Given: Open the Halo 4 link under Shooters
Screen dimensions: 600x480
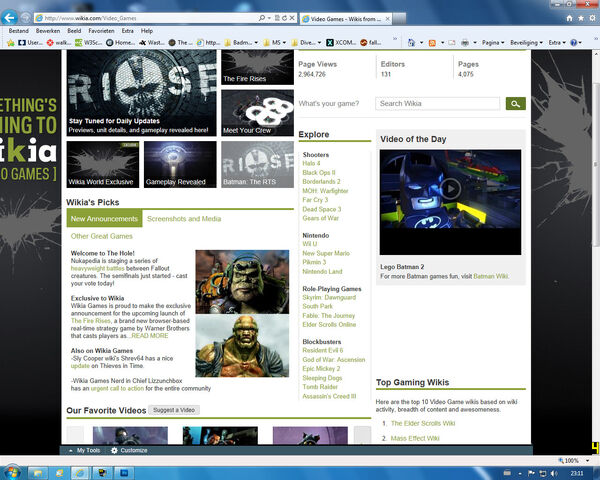Looking at the screenshot, I should tap(311, 163).
